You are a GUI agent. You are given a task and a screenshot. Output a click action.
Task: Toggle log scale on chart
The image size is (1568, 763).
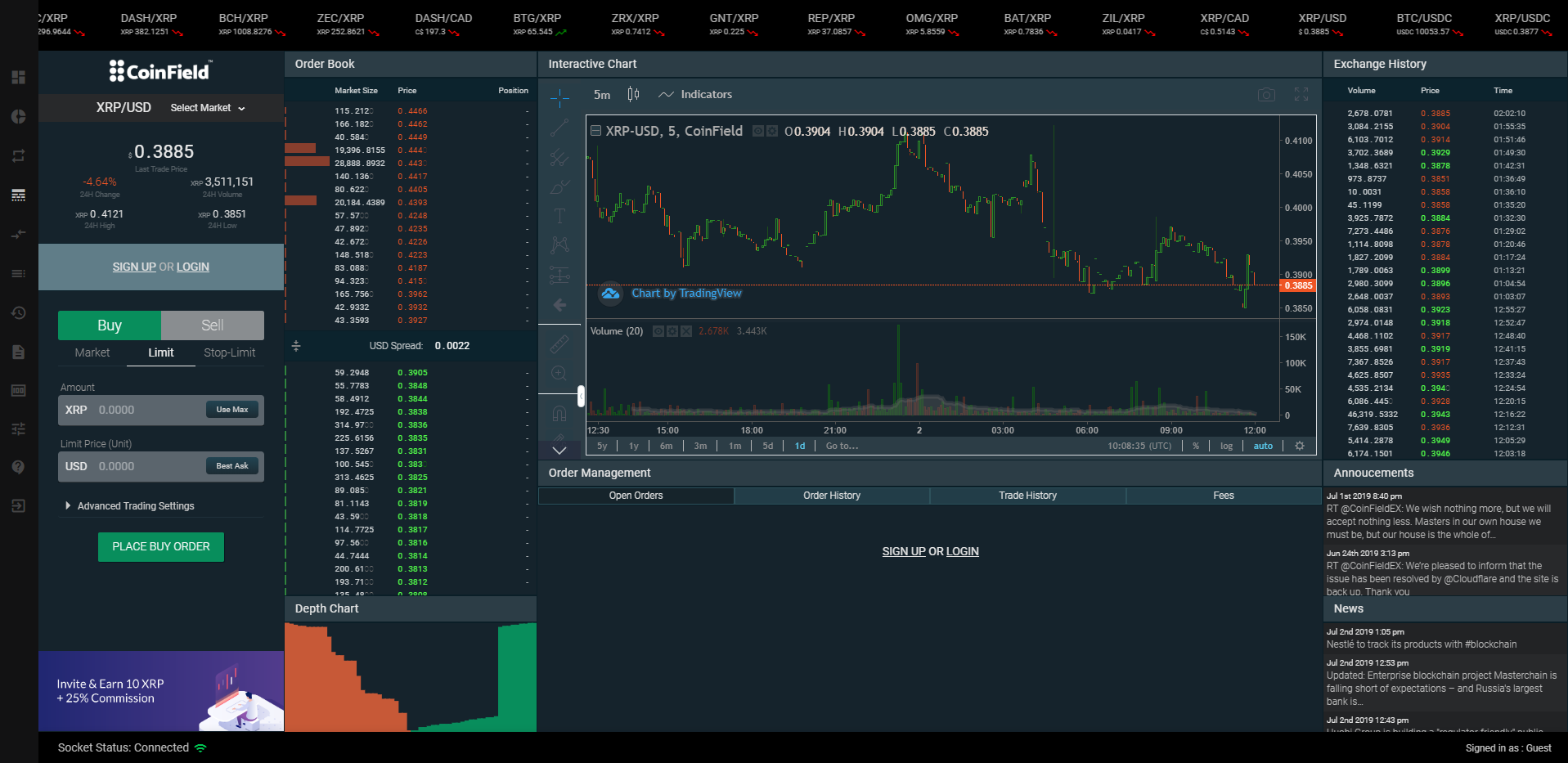click(x=1226, y=446)
